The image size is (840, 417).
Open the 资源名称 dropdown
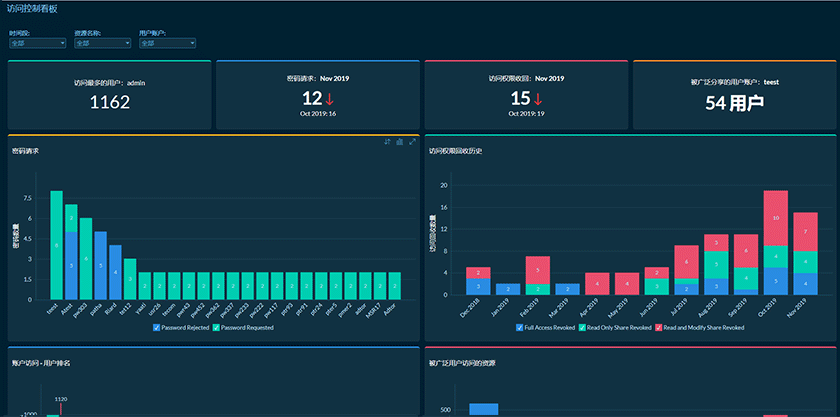102,43
